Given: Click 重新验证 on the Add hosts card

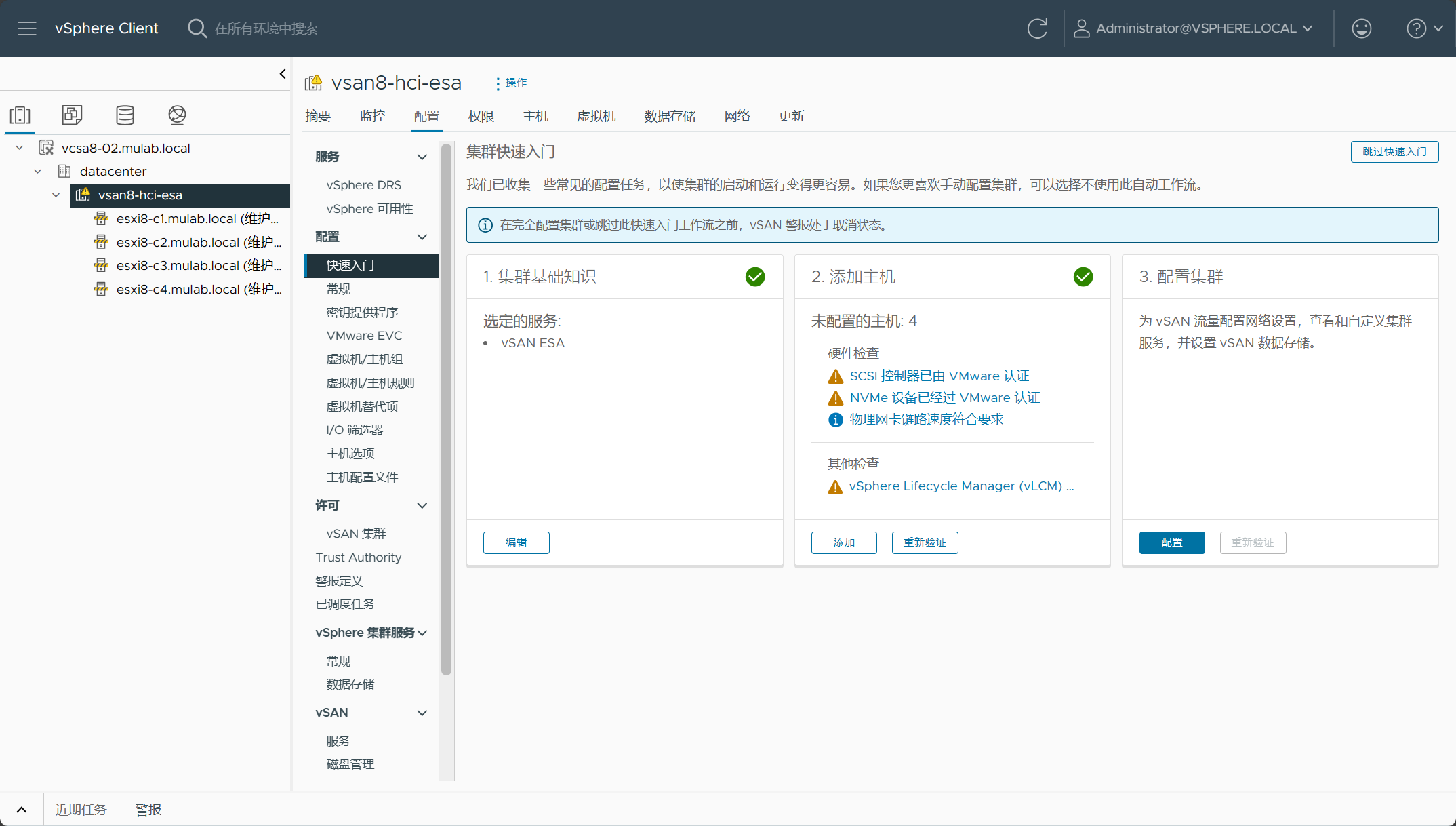Looking at the screenshot, I should 925,543.
